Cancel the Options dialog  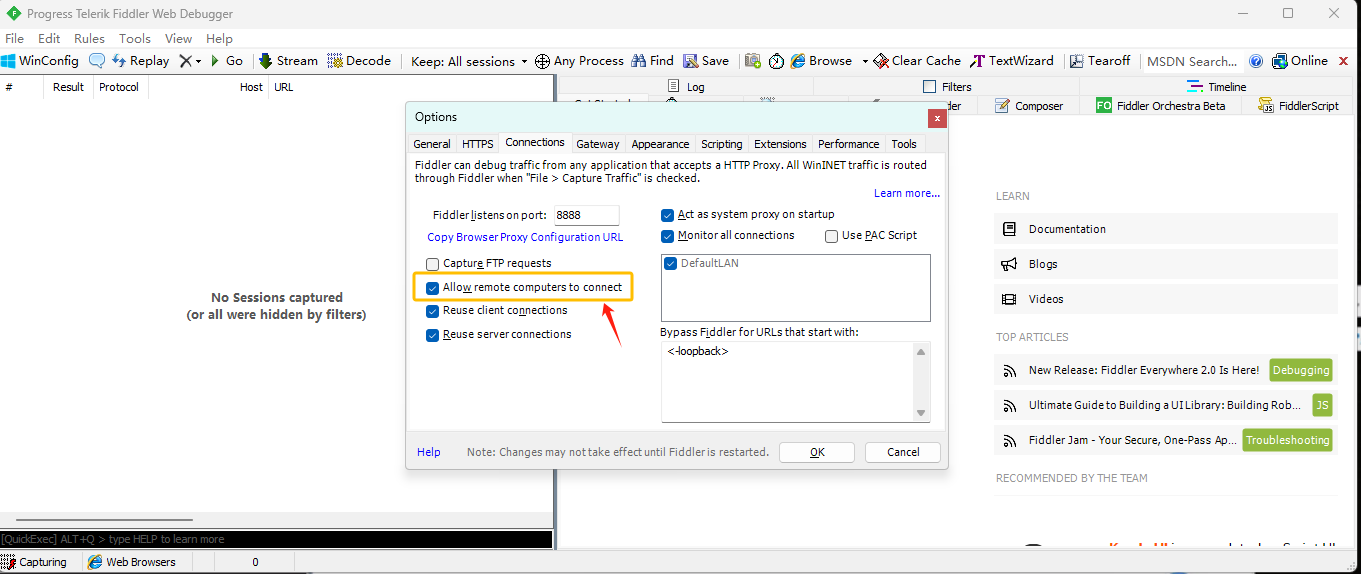pos(903,452)
